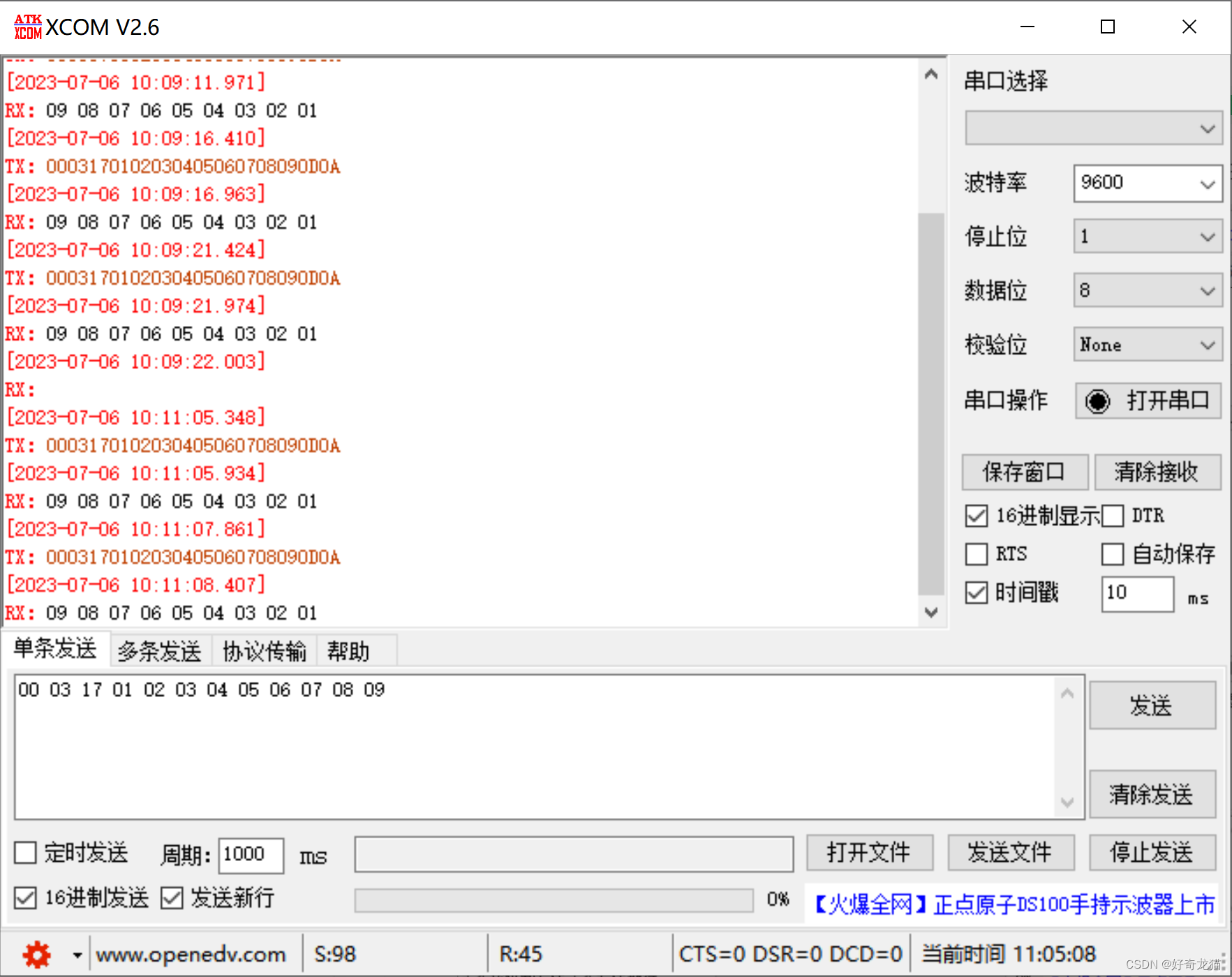The image size is (1232, 977).
Task: Click the 停止发送 button
Action: pos(1152,853)
